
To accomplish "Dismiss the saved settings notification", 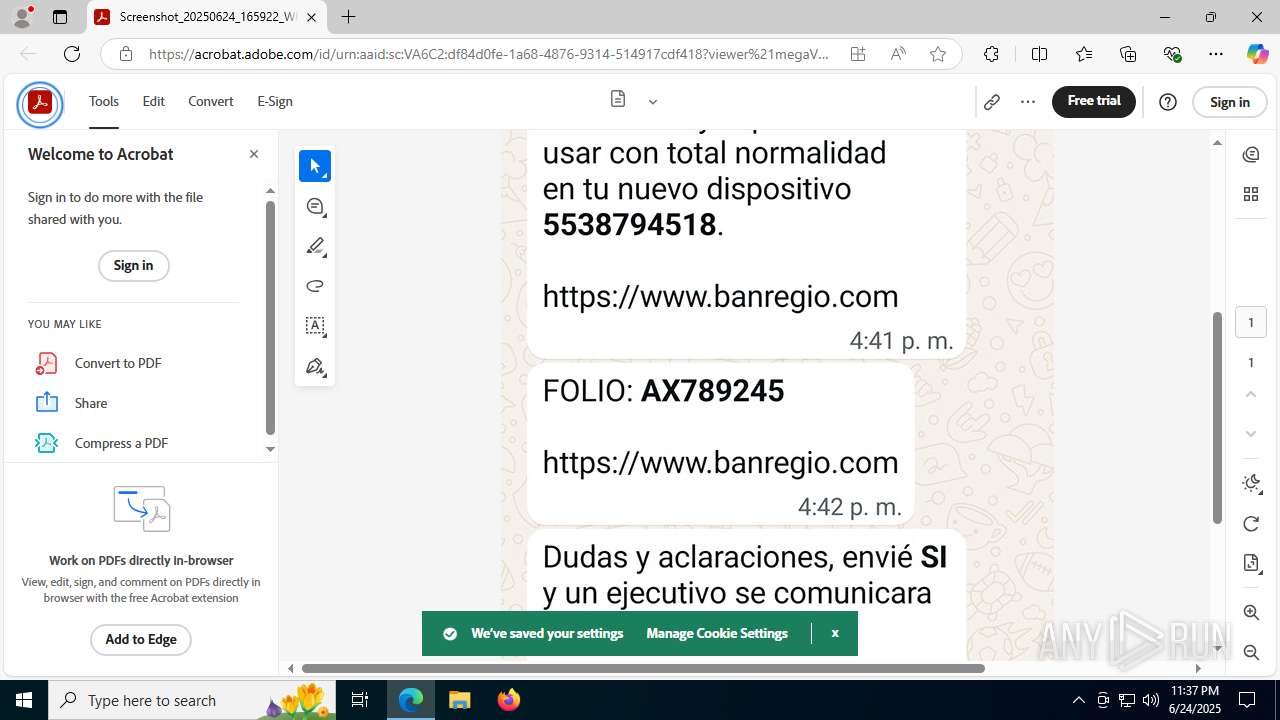I will click(835, 633).
